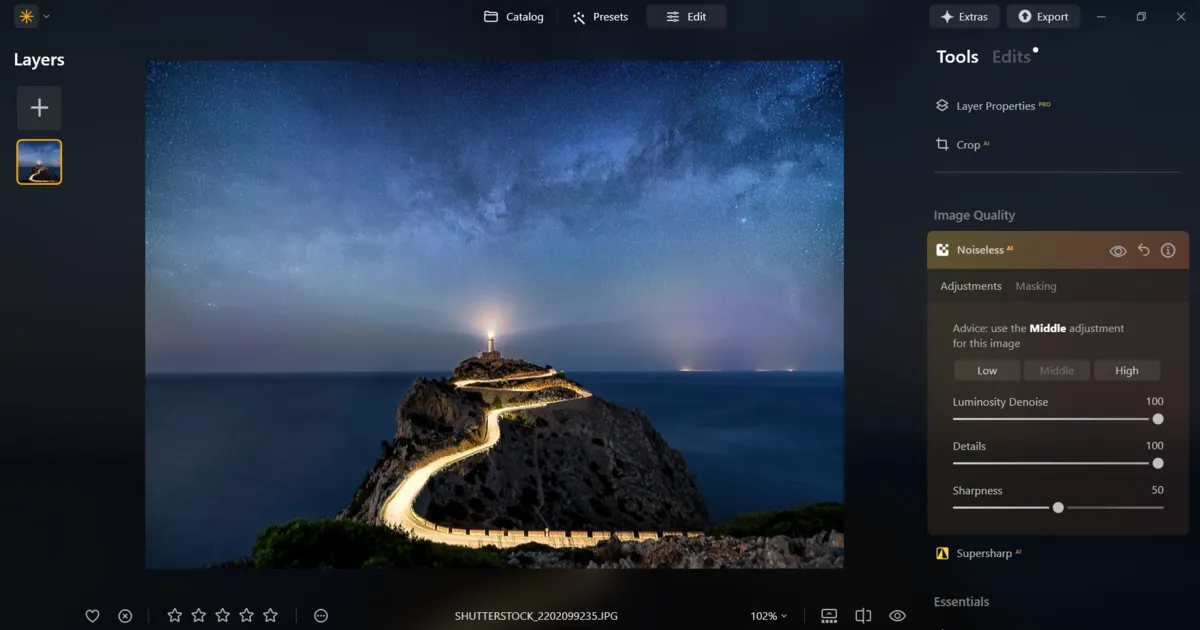Viewport: 1200px width, 630px height.
Task: Switch to the Masking tab
Action: point(1036,286)
